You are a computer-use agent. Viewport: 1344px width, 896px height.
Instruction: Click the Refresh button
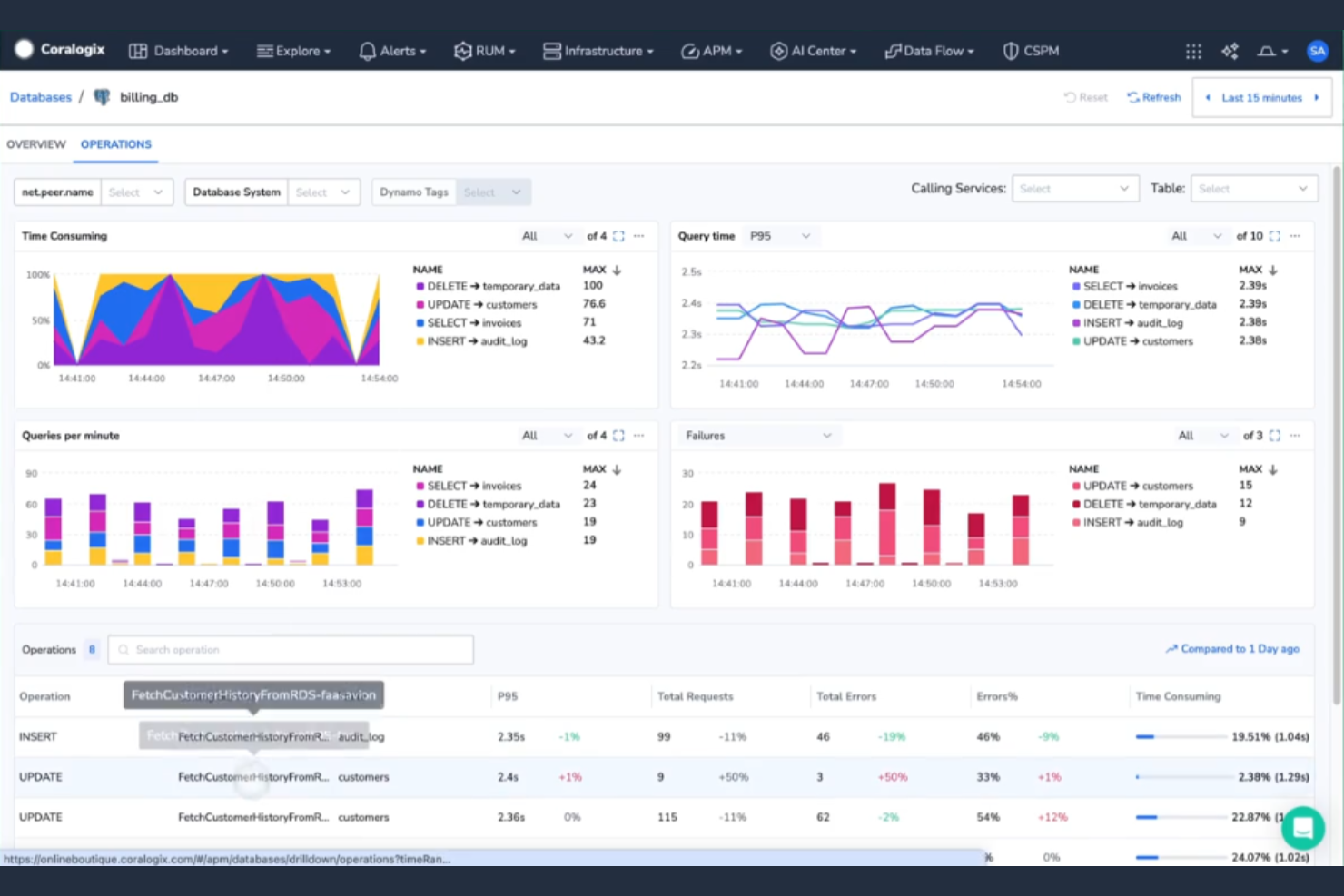[1153, 97]
